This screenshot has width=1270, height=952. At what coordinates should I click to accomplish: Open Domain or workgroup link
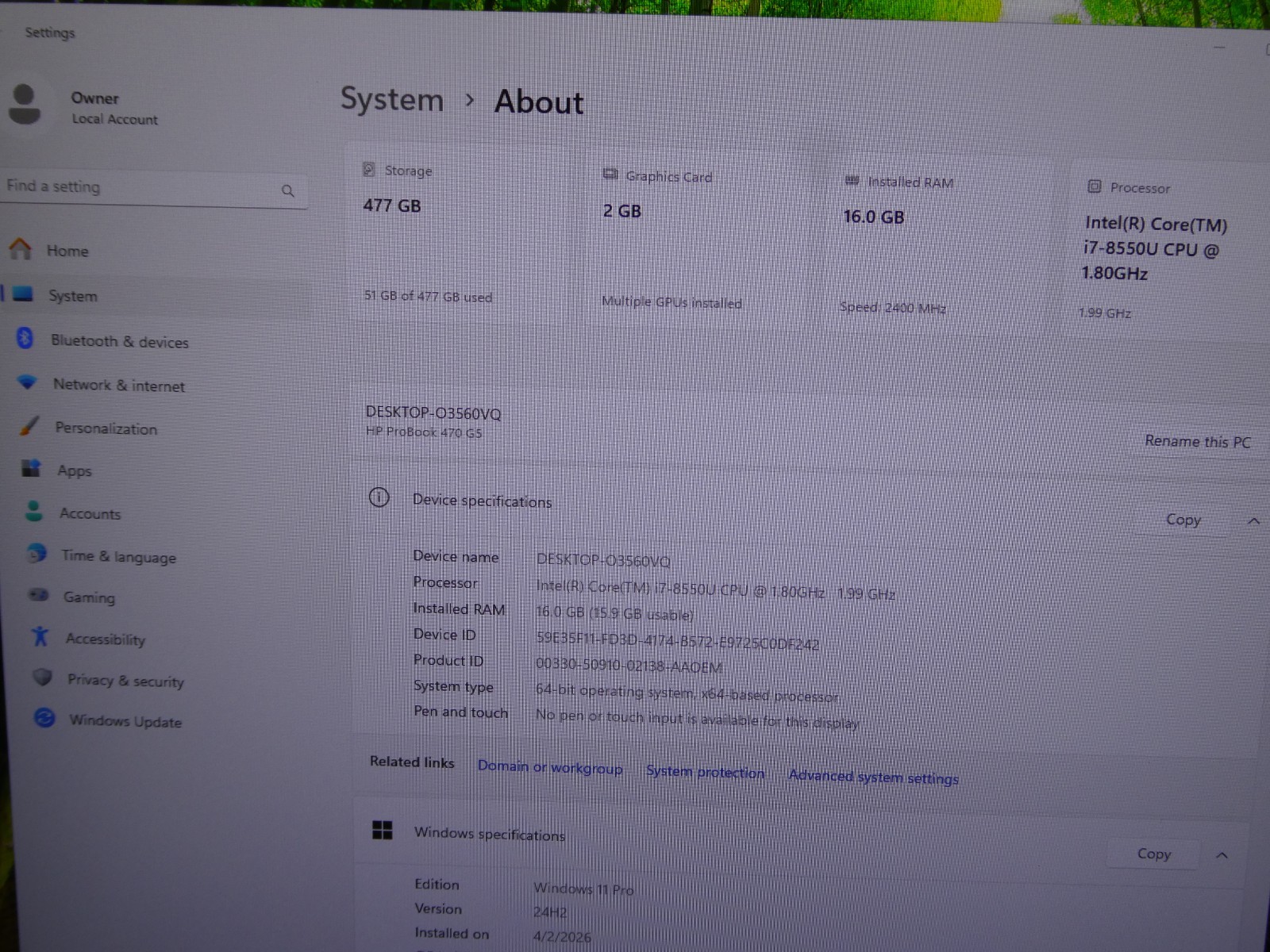[x=550, y=767]
